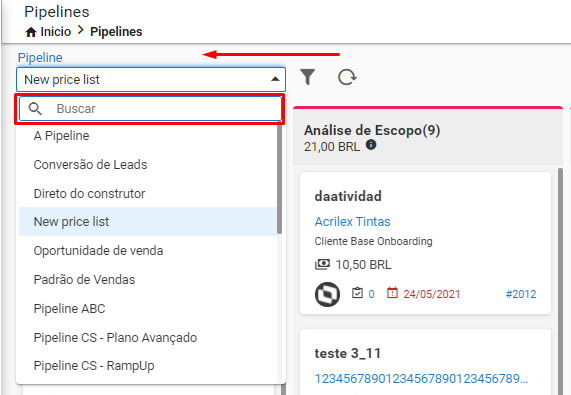
Task: Click the tasks clipboard icon on daatividad card
Action: point(357,293)
